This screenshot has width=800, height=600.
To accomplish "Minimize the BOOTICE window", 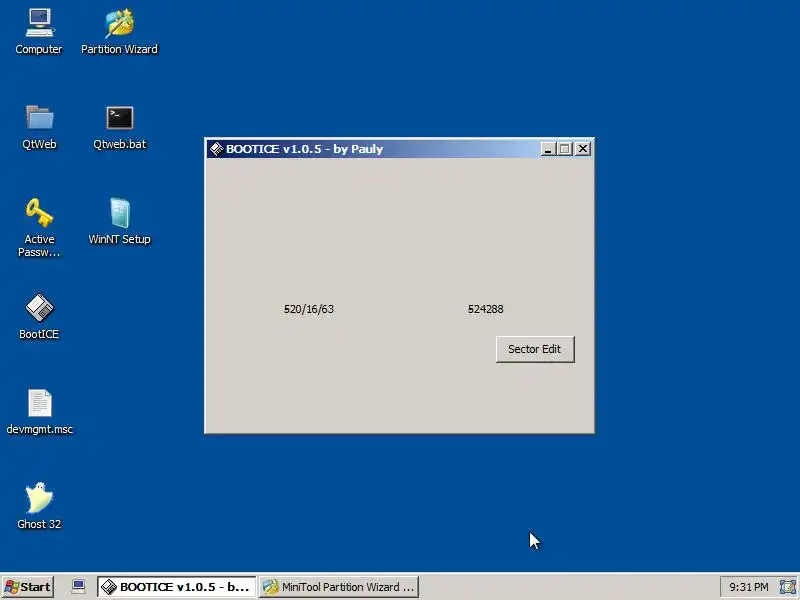I will [548, 148].
